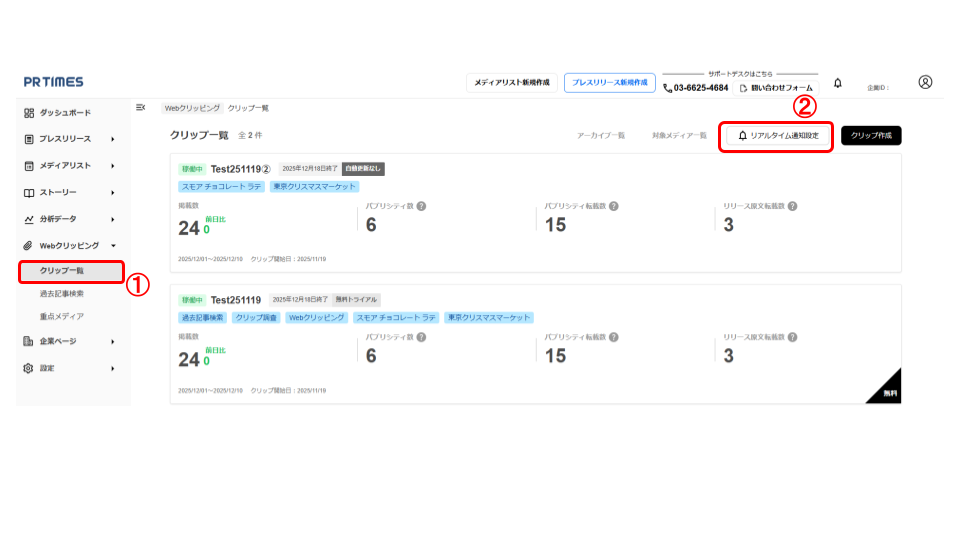Expand the プレスリリース sidebar menu arrow
960x540 pixels.
[113, 140]
